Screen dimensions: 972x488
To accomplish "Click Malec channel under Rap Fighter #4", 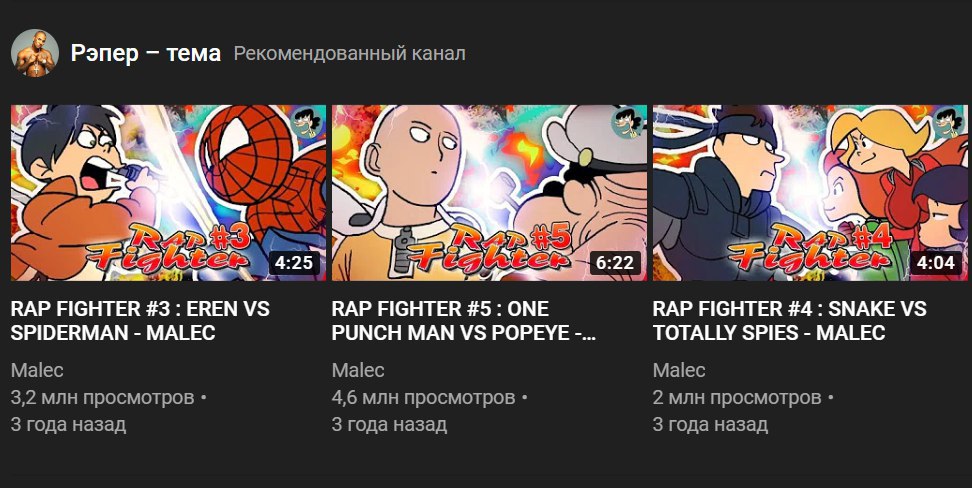I will point(679,370).
